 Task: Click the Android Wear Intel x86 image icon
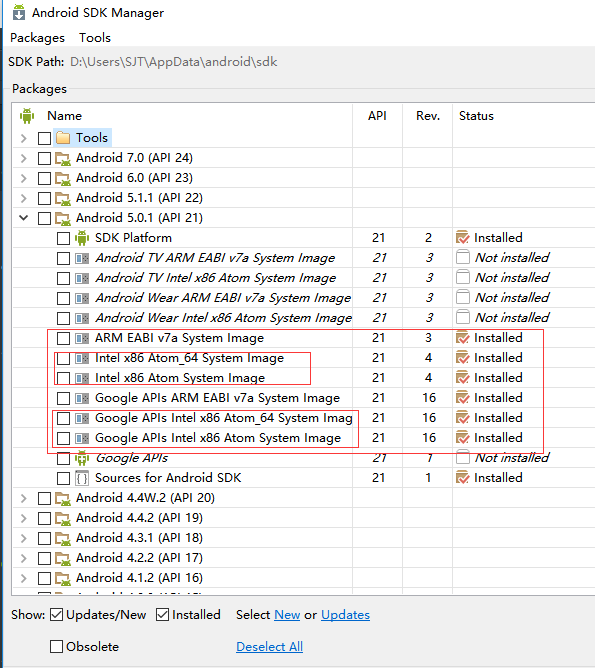coord(82,318)
